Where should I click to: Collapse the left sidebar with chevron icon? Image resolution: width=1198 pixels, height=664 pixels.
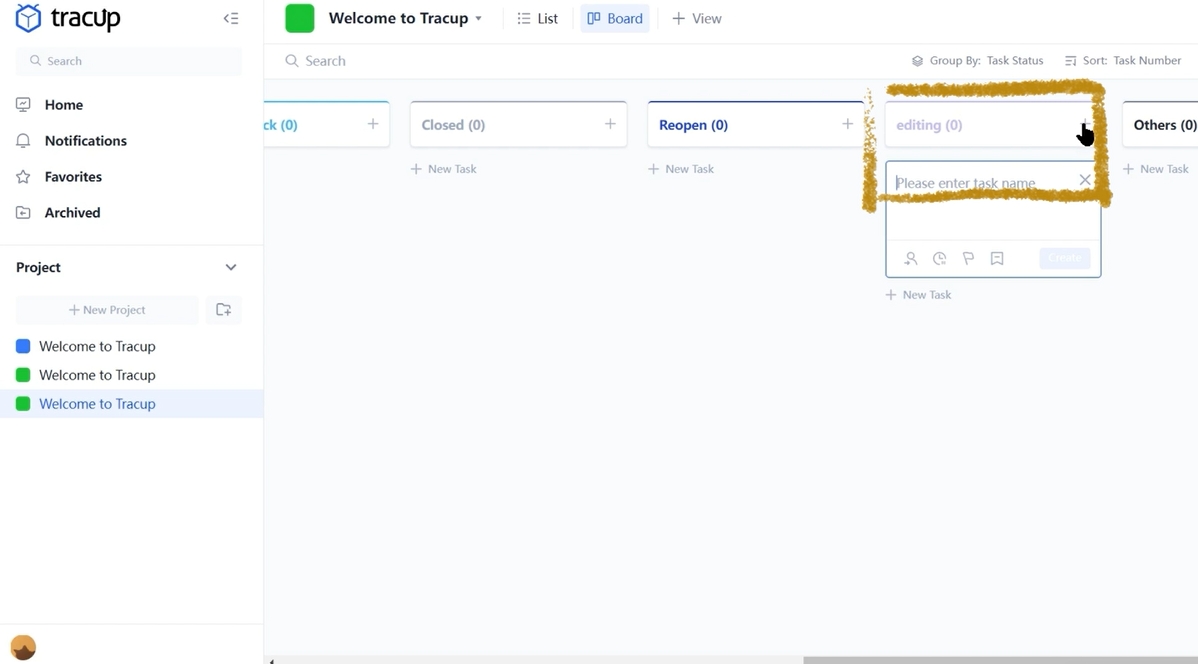(231, 18)
